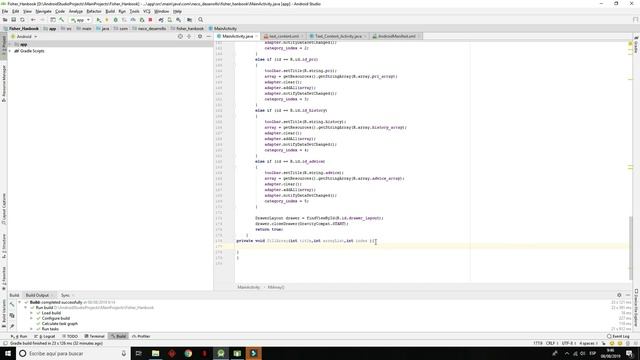The width and height of the screenshot is (640, 360).
Task: Collapse the Run build node
Action: tap(26, 308)
